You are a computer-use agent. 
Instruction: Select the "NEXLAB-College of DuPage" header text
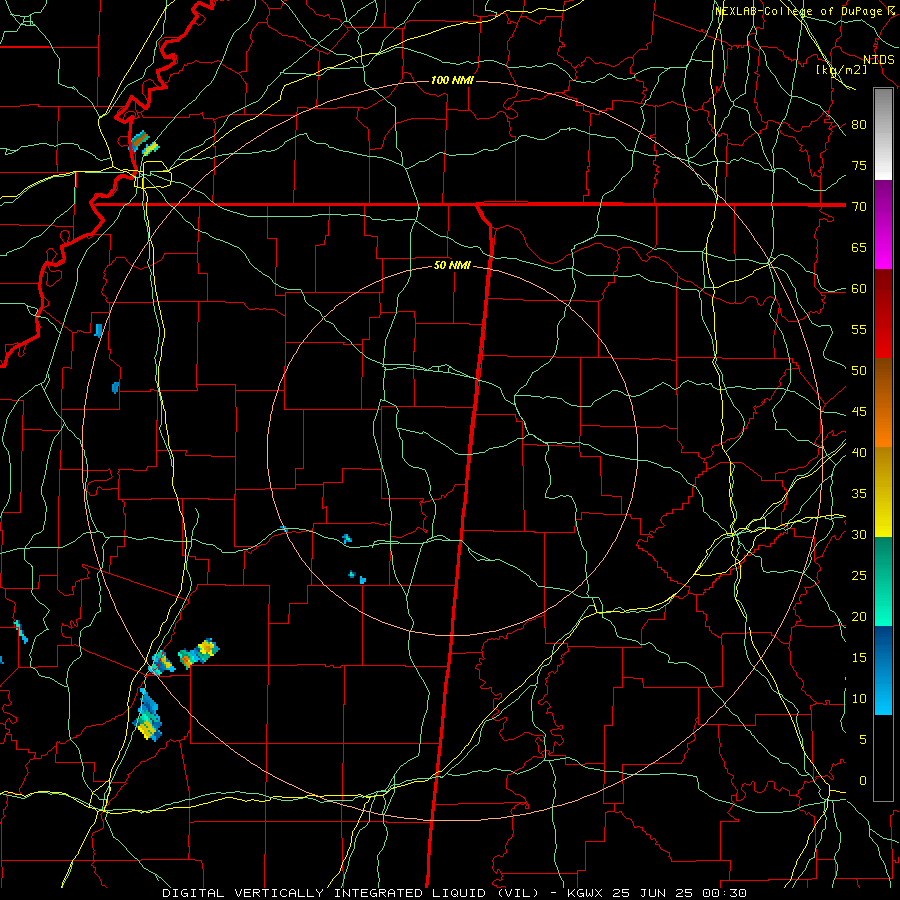[x=800, y=11]
